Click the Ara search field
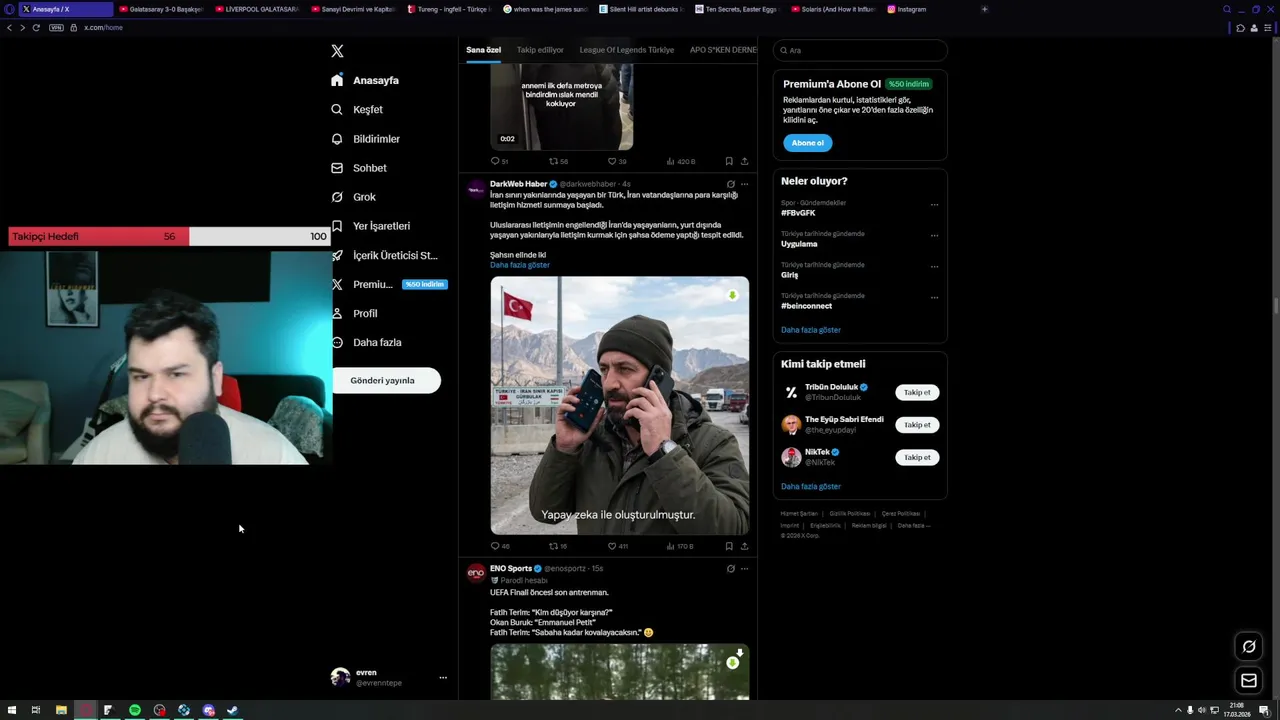The height and width of the screenshot is (720, 1280). point(860,50)
